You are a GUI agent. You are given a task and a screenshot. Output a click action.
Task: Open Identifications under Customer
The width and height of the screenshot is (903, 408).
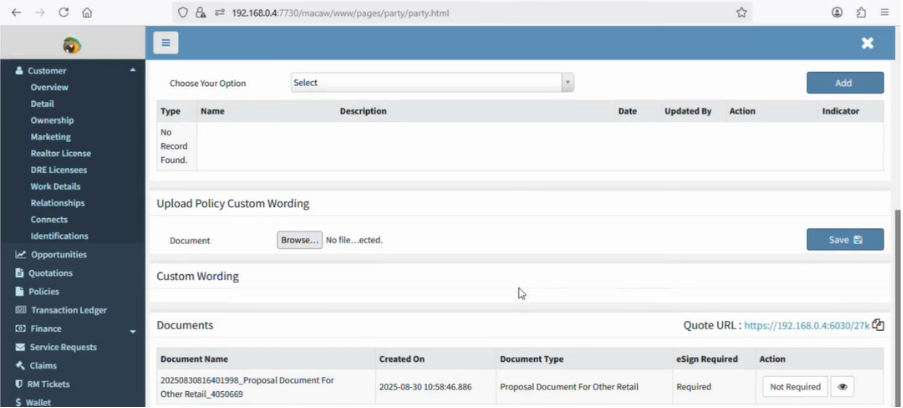[59, 236]
